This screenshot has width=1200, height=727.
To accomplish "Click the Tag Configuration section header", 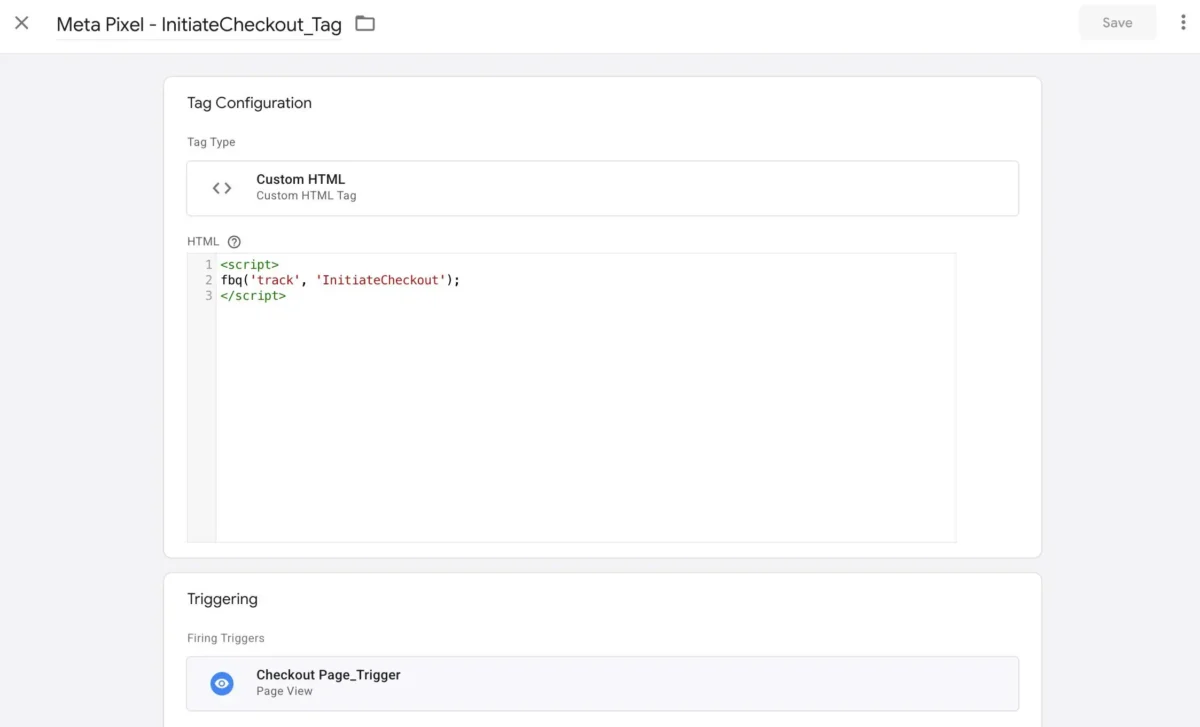I will (x=249, y=102).
